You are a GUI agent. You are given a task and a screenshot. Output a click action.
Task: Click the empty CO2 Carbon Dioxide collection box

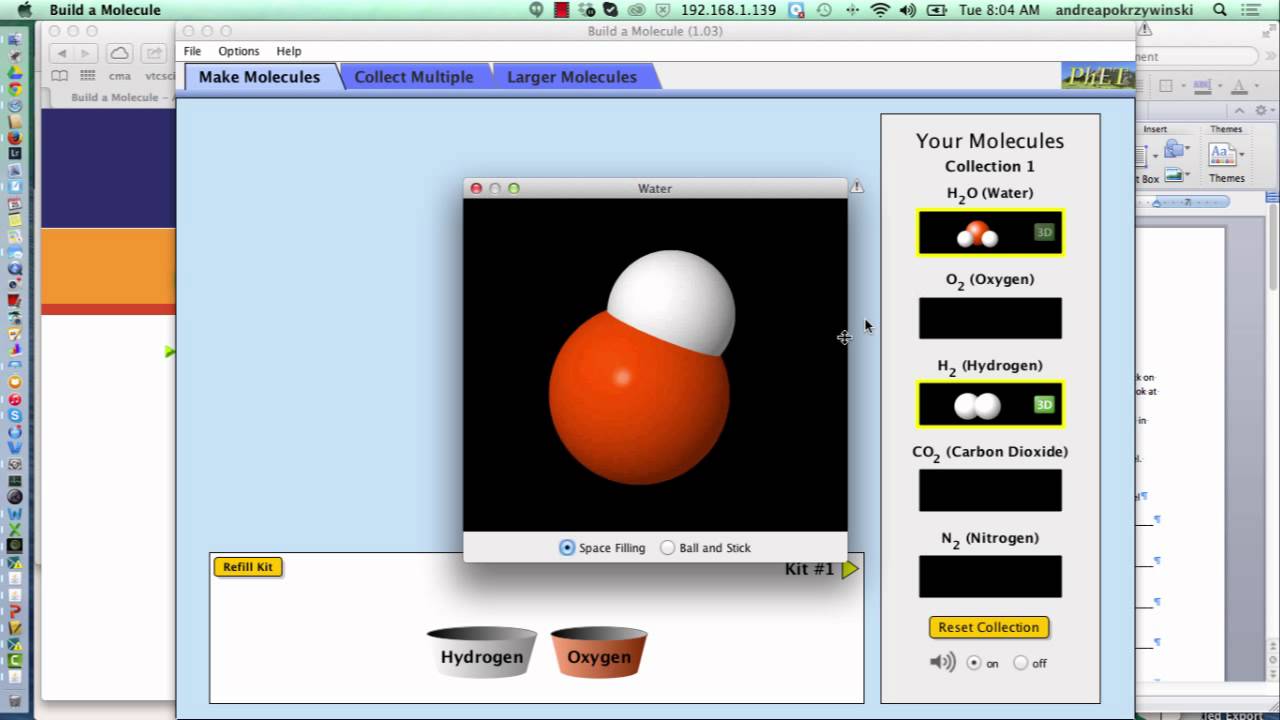tap(990, 490)
